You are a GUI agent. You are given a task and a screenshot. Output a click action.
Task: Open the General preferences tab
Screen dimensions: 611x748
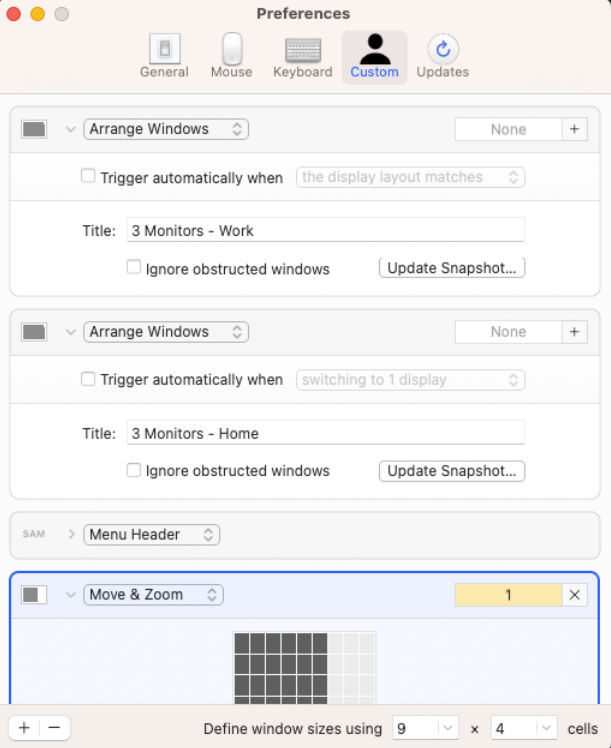164,57
